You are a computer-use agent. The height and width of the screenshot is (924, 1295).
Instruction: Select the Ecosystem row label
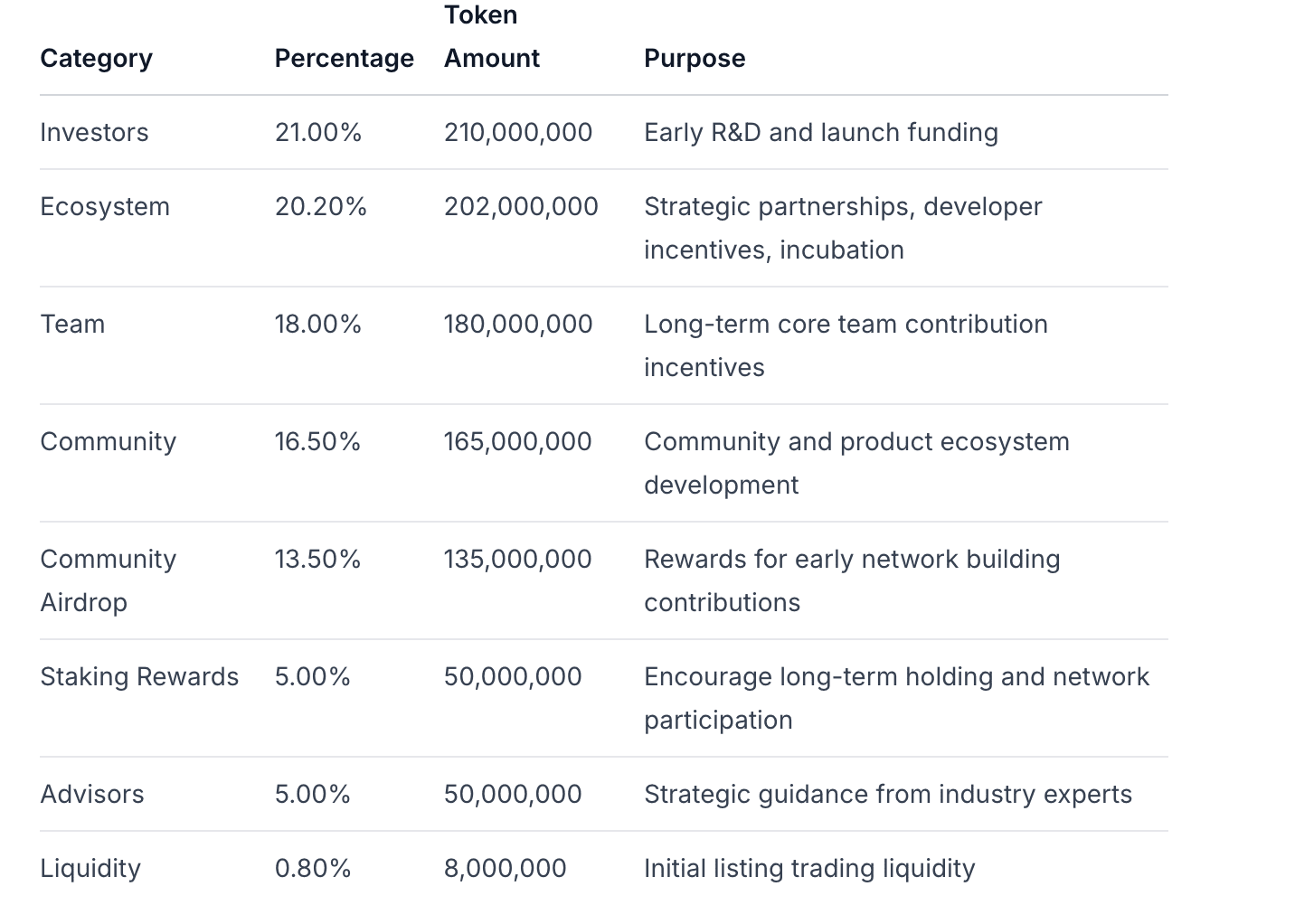coord(104,206)
